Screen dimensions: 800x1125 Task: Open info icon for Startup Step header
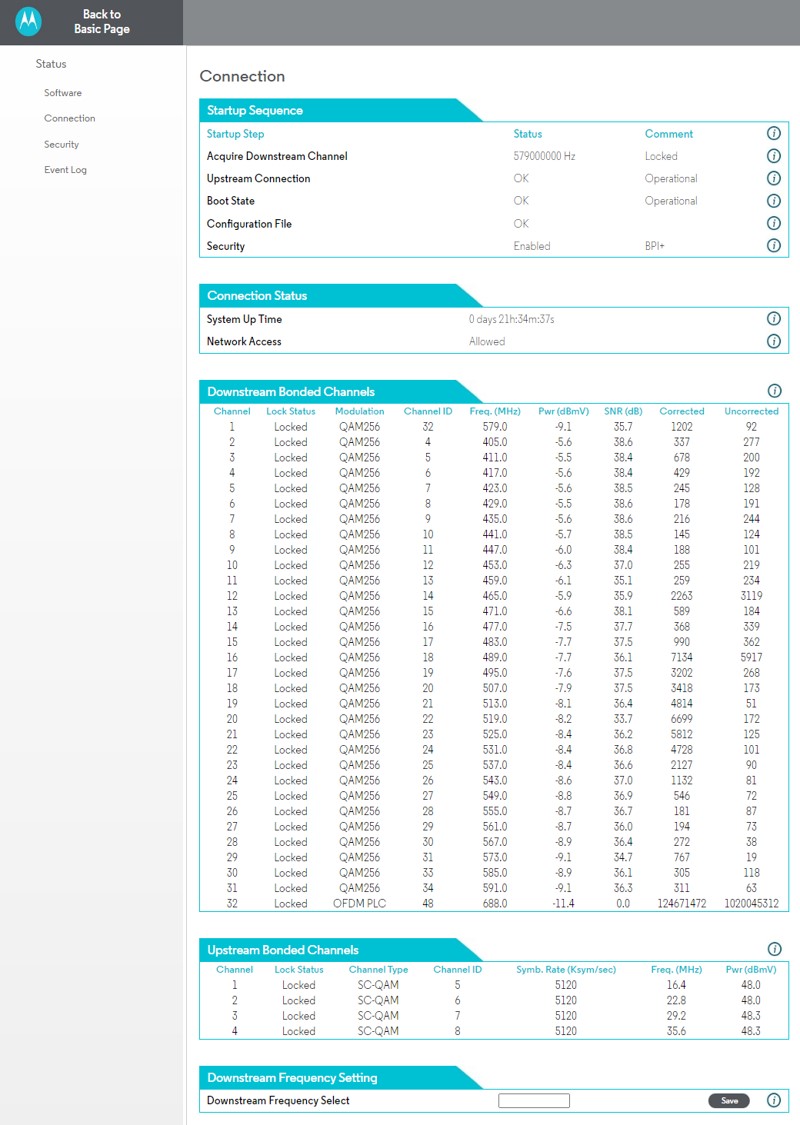(x=773, y=133)
